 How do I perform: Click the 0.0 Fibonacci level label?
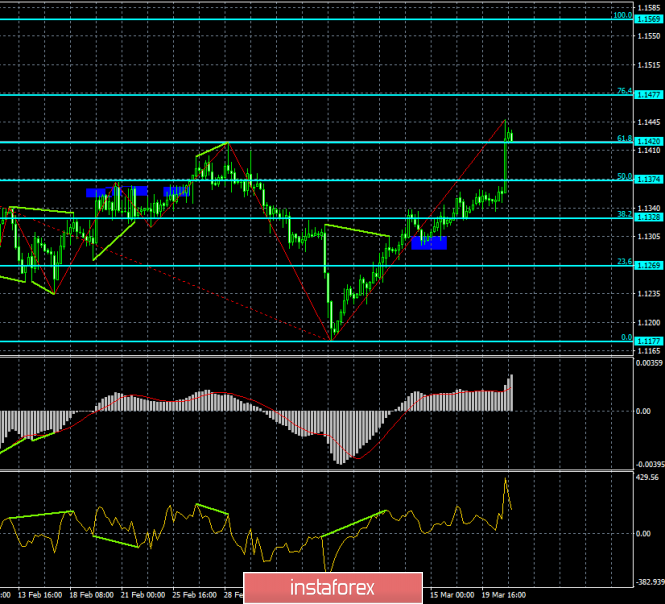627,338
